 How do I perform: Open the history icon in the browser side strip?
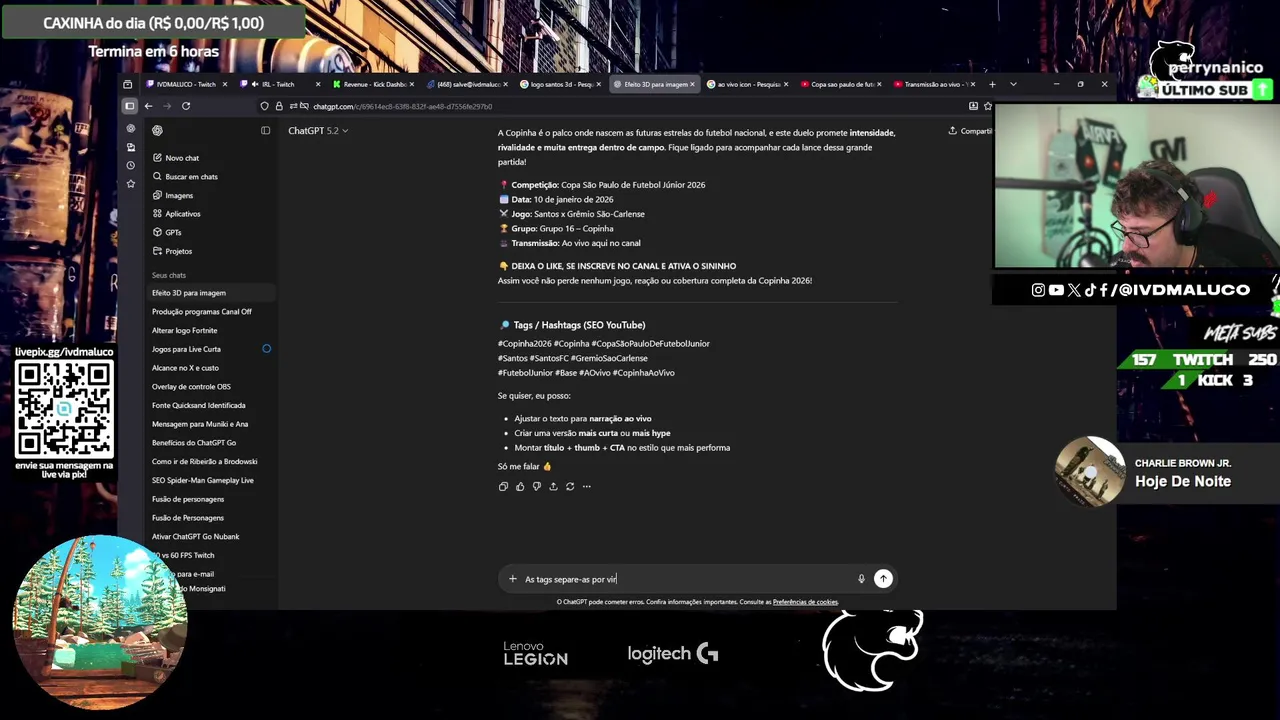pos(130,166)
